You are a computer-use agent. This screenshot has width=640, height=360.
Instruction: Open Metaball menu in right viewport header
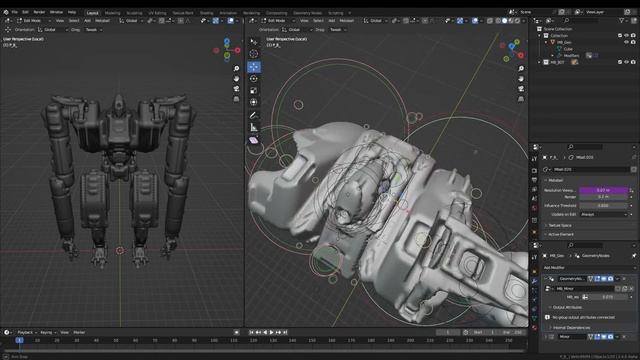(347, 20)
